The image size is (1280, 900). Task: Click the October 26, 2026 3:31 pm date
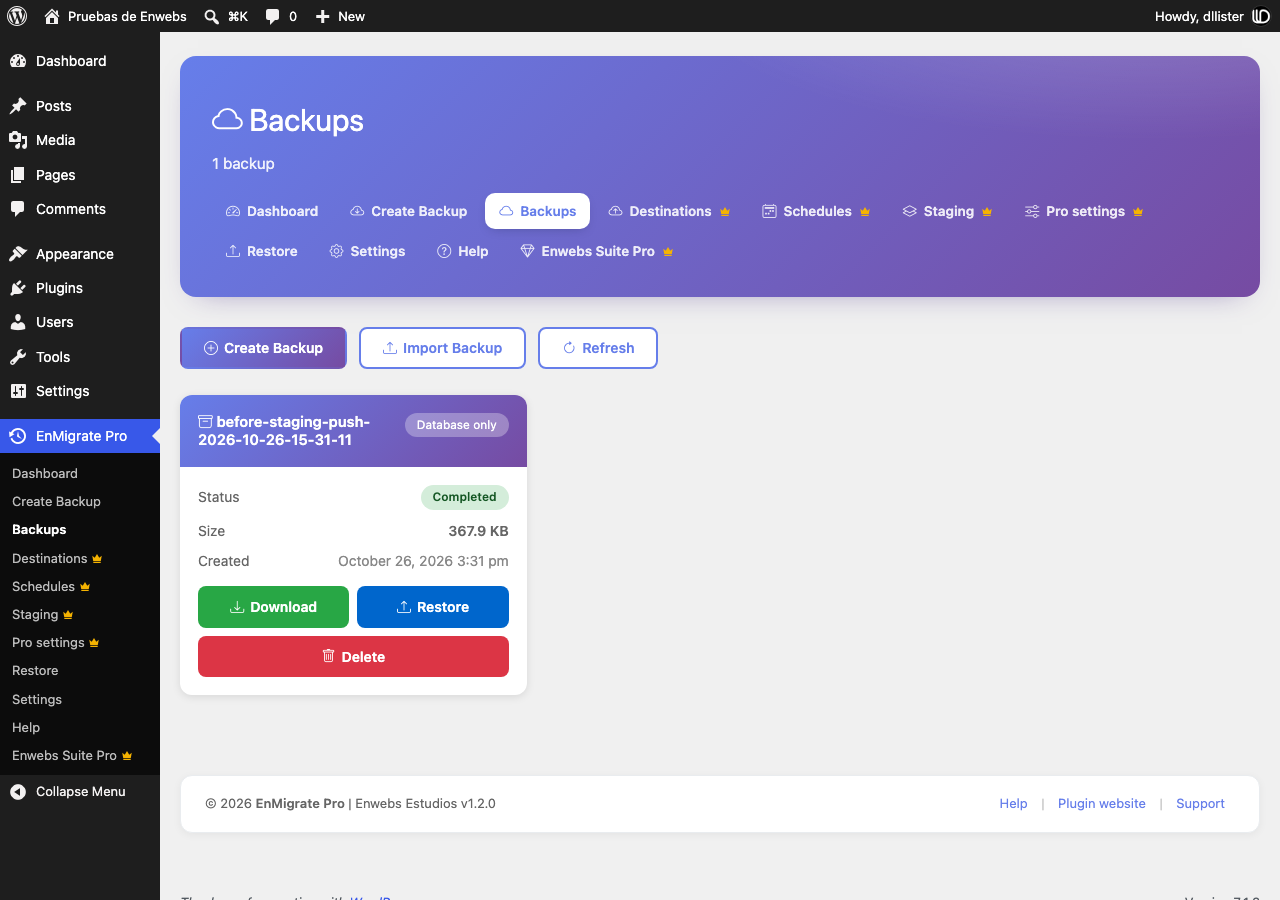[423, 561]
